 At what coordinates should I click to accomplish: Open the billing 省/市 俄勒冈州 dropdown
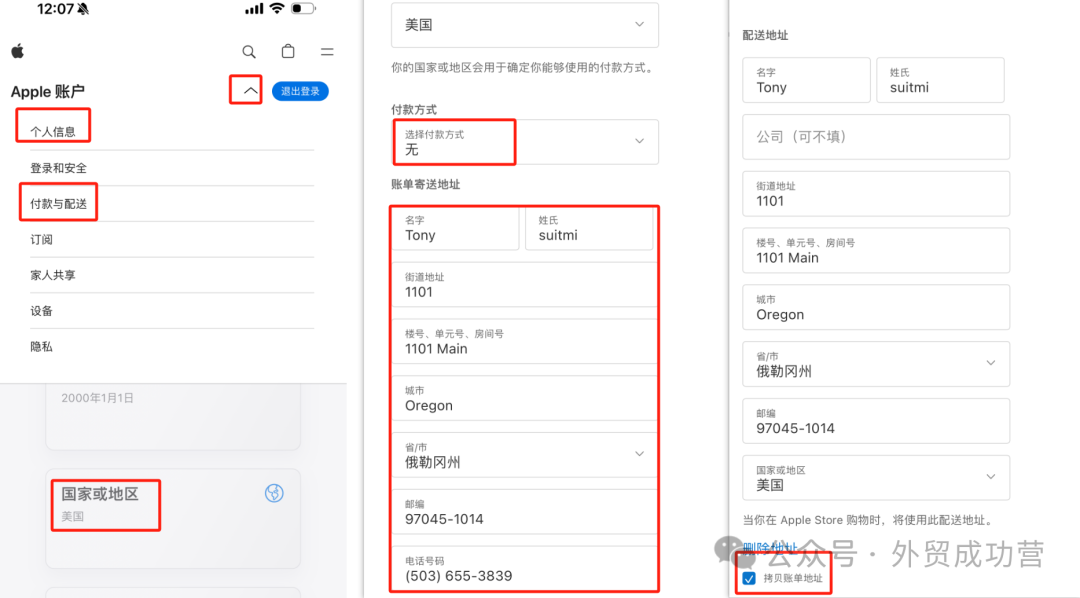(525, 455)
